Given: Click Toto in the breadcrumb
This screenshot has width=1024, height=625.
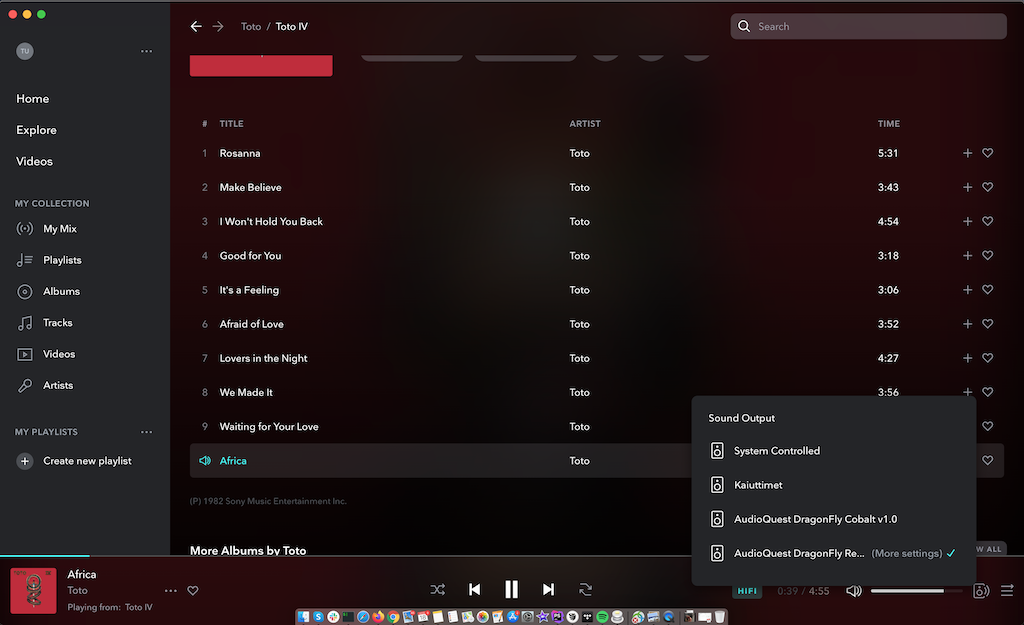Looking at the screenshot, I should pos(251,26).
